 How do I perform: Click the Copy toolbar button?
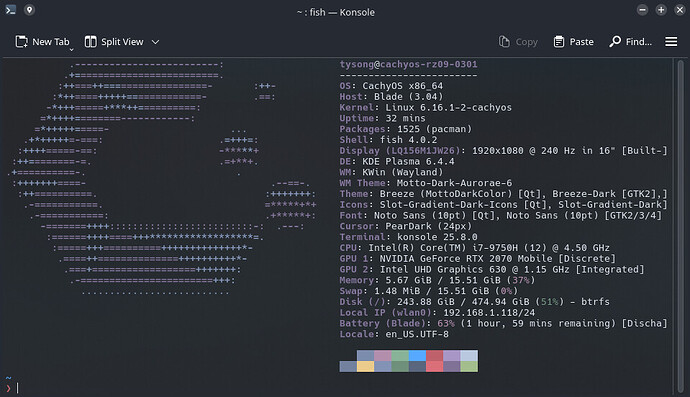pos(518,42)
